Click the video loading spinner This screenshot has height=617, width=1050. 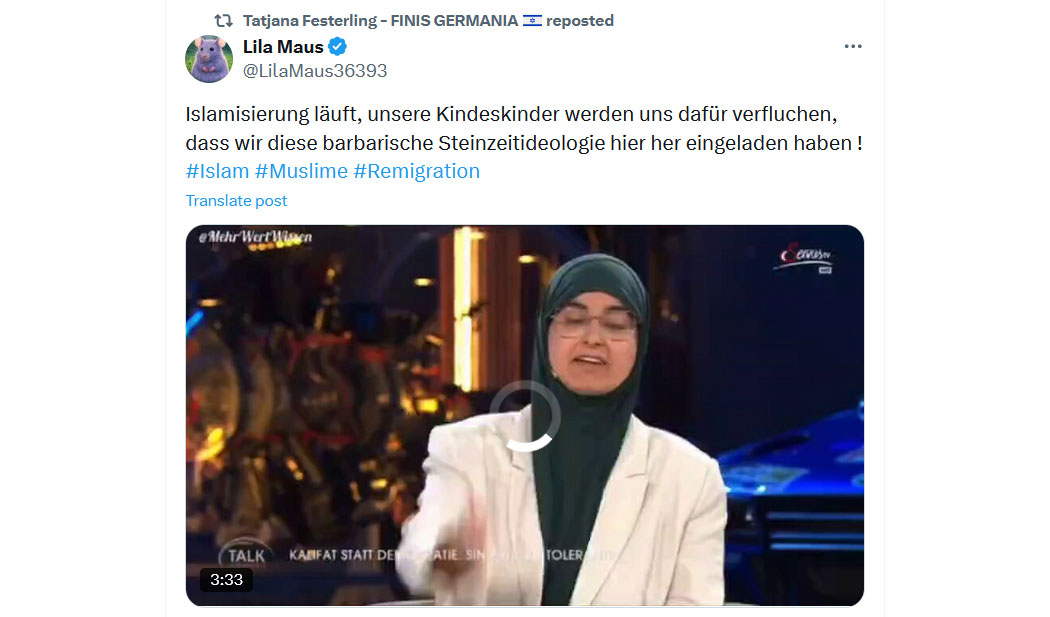524,416
